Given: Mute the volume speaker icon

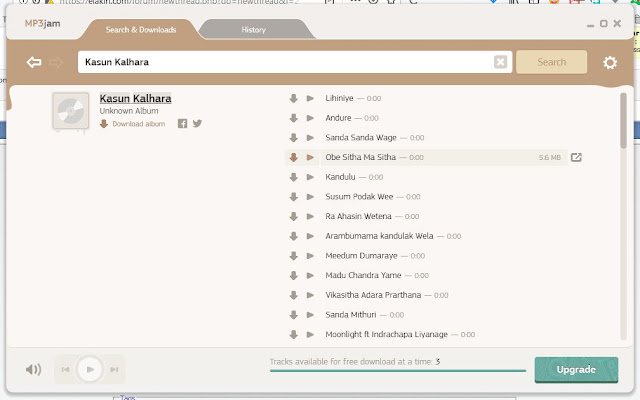Looking at the screenshot, I should (x=33, y=369).
